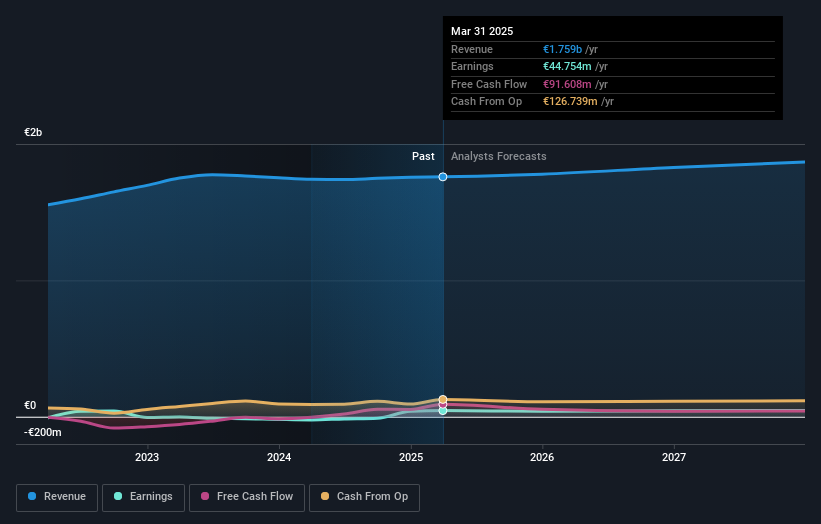Click the €0 y-axis label

click(x=30, y=405)
